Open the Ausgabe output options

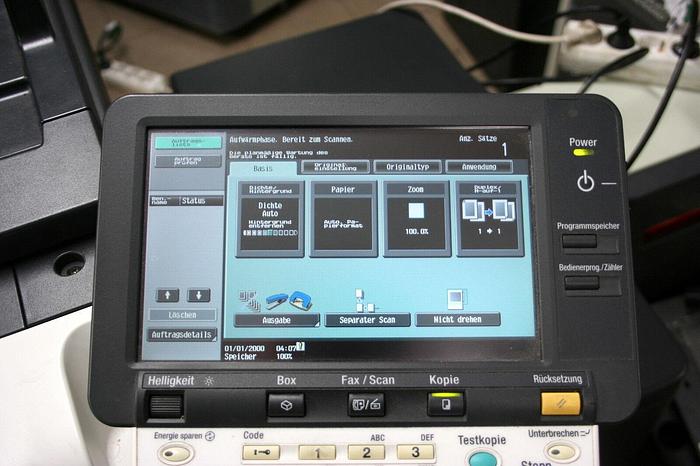(277, 320)
